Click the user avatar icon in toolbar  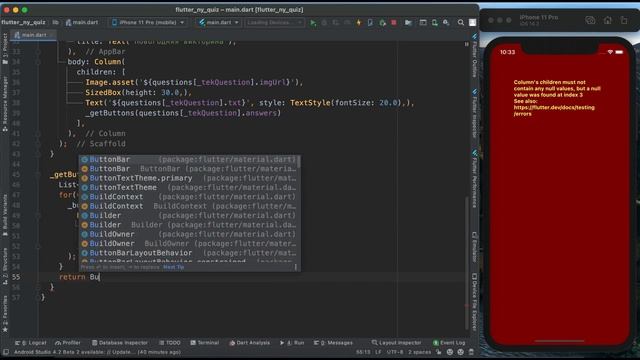coord(472,23)
